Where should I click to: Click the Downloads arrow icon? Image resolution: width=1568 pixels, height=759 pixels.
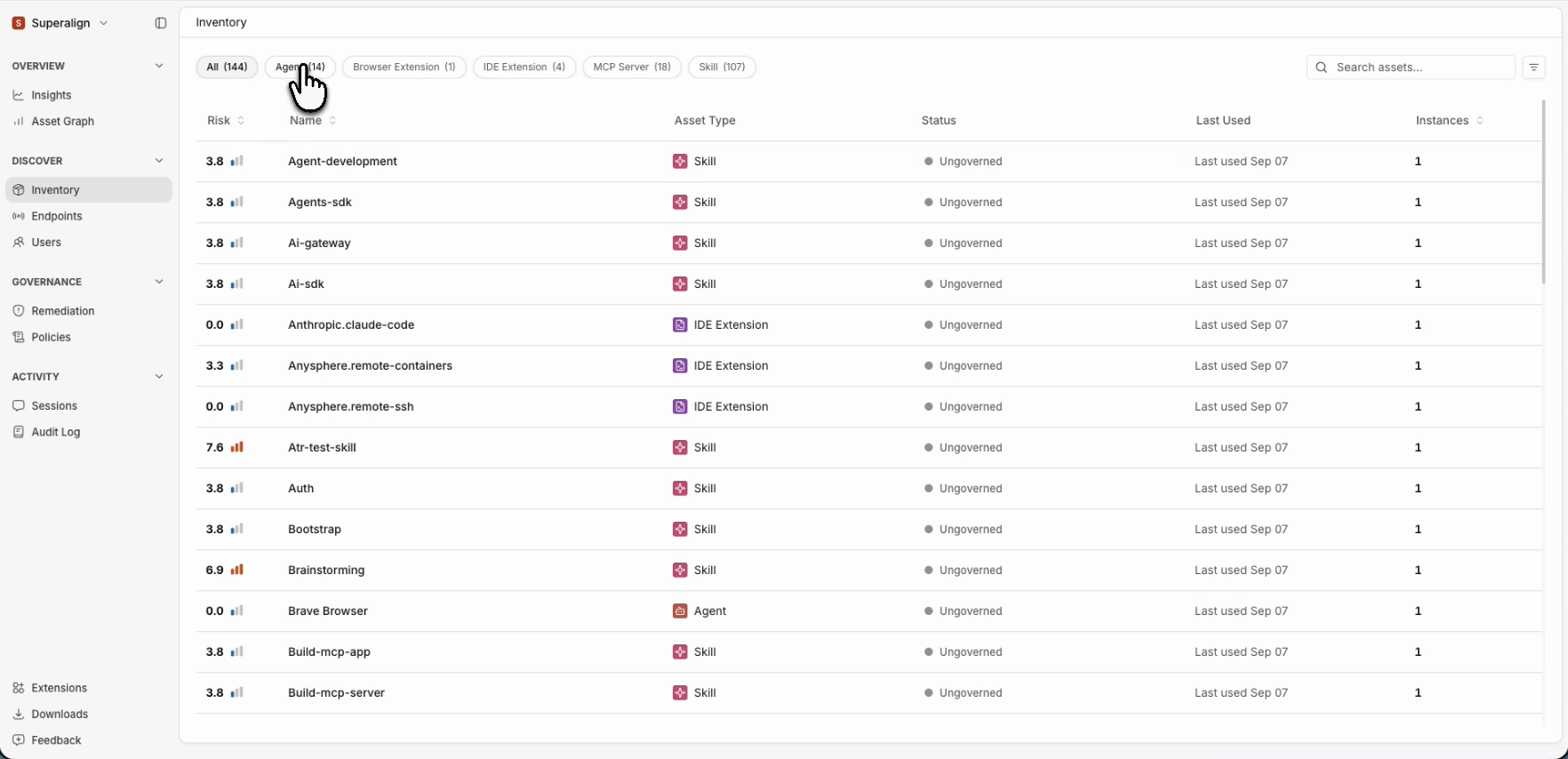(18, 714)
